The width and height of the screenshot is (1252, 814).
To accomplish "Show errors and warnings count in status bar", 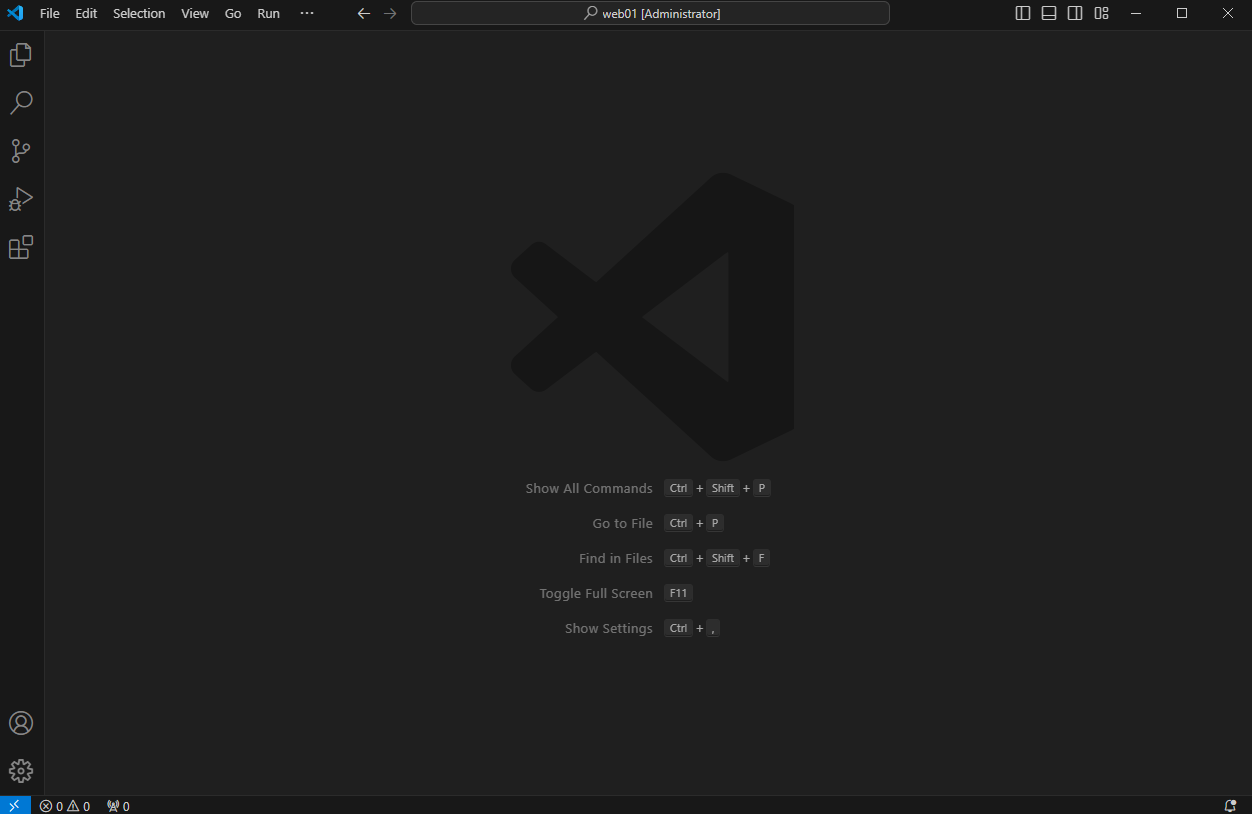I will [65, 806].
